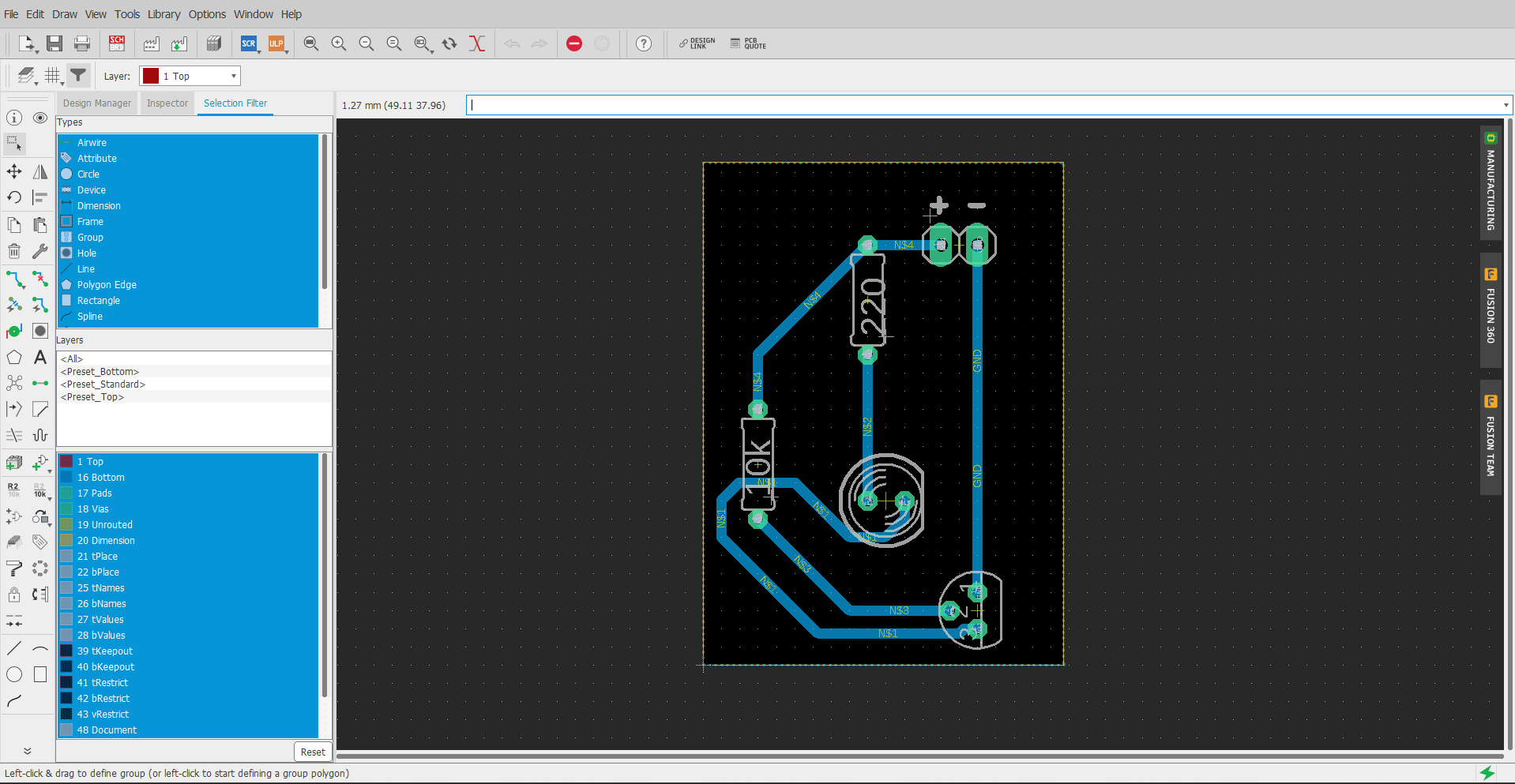
Task: Toggle the Airwire type filter
Action: (188, 142)
